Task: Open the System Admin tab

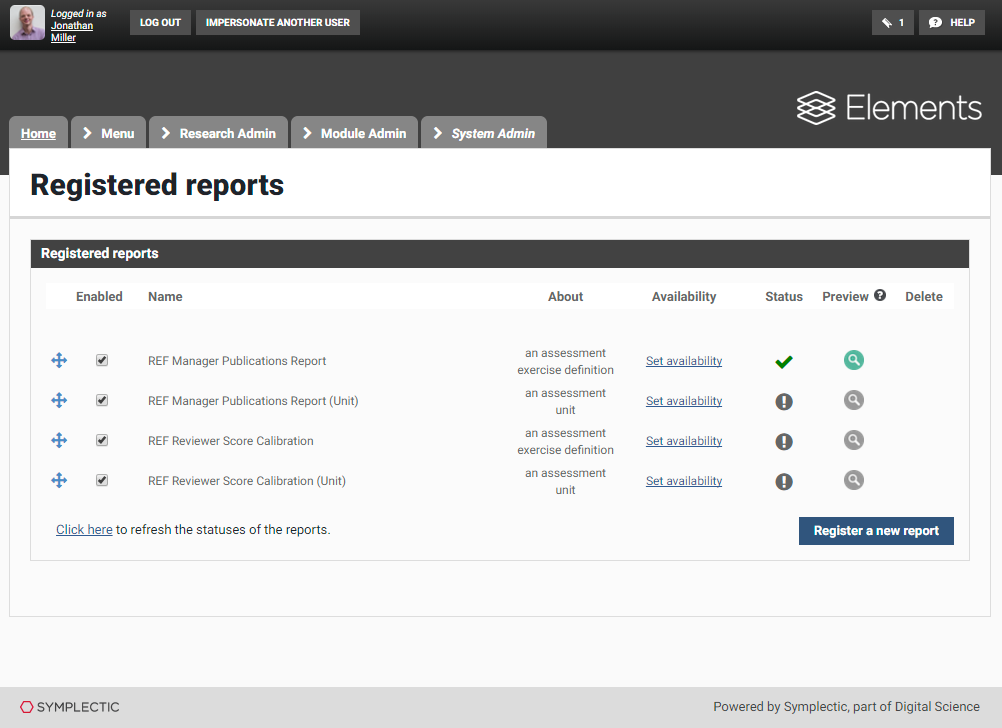Action: point(484,133)
